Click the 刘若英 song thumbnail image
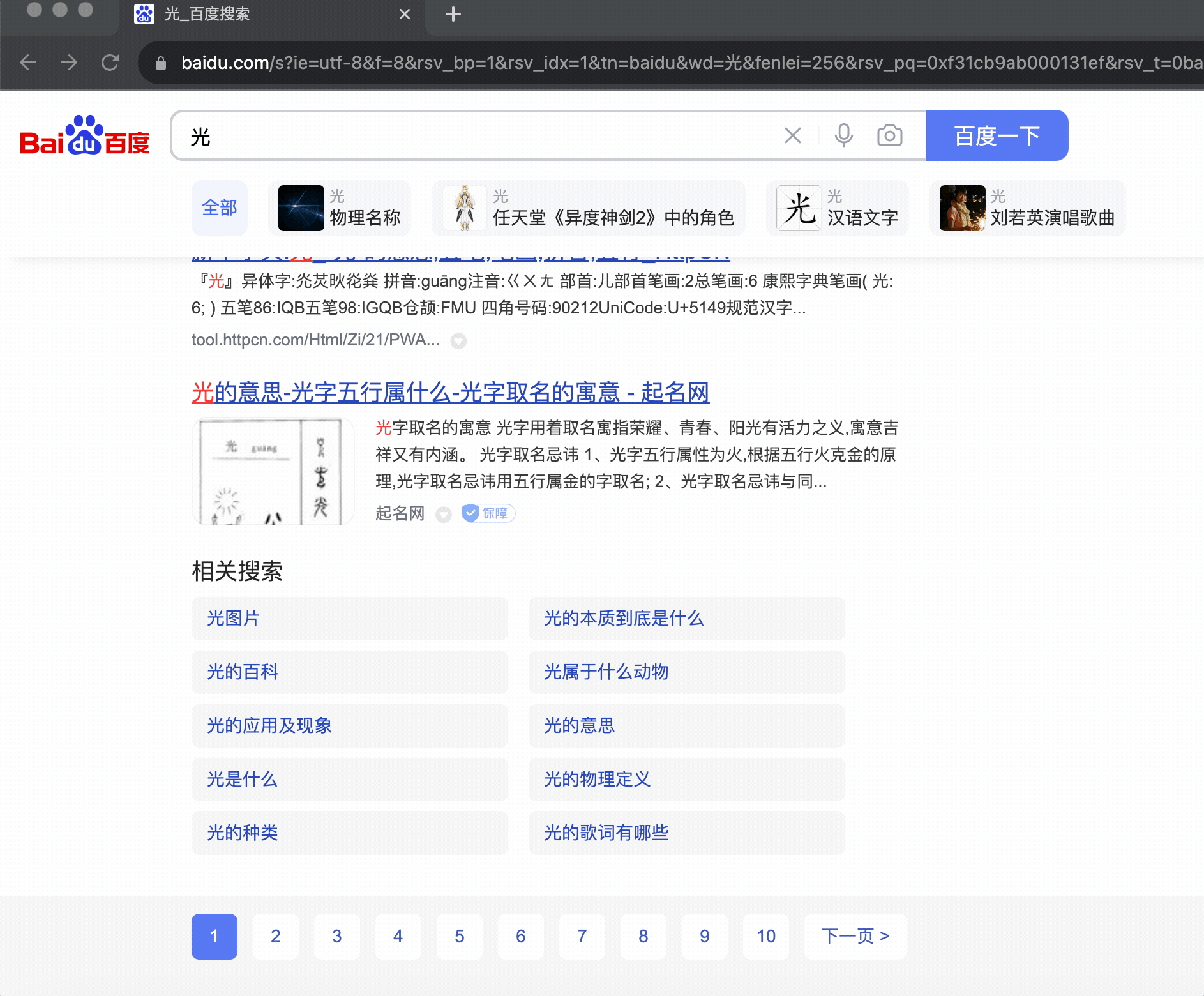Image resolution: width=1204 pixels, height=996 pixels. 963,208
